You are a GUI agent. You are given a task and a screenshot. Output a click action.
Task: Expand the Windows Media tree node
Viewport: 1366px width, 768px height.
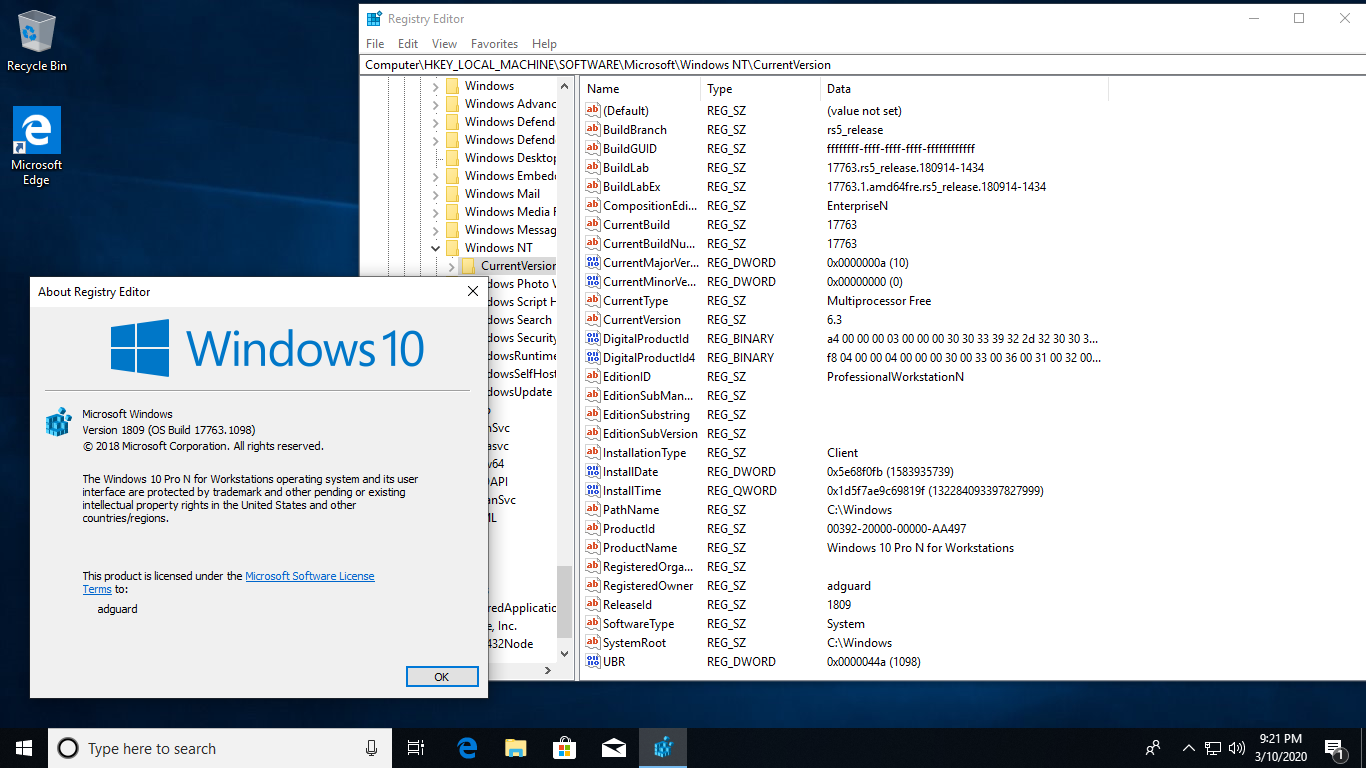point(435,212)
